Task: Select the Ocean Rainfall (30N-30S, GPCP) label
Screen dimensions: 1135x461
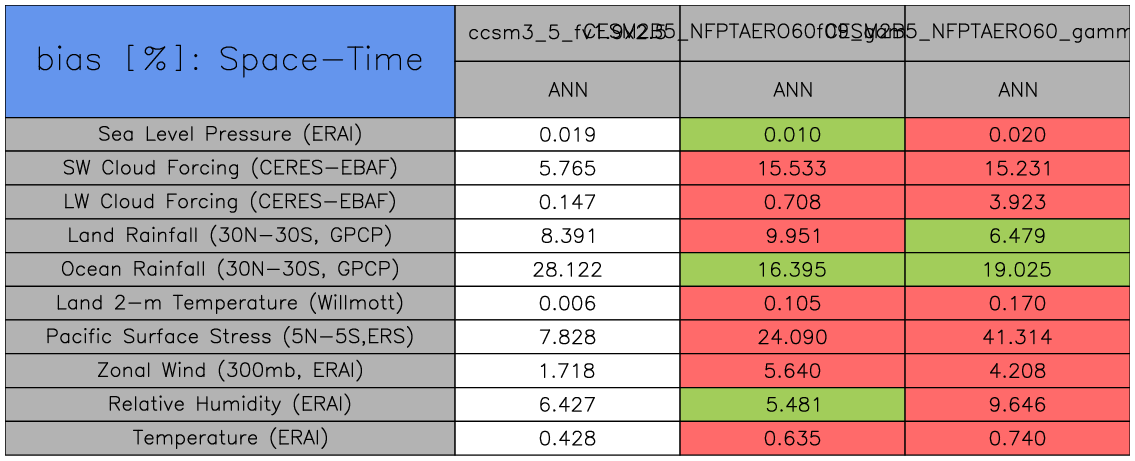Action: click(230, 269)
